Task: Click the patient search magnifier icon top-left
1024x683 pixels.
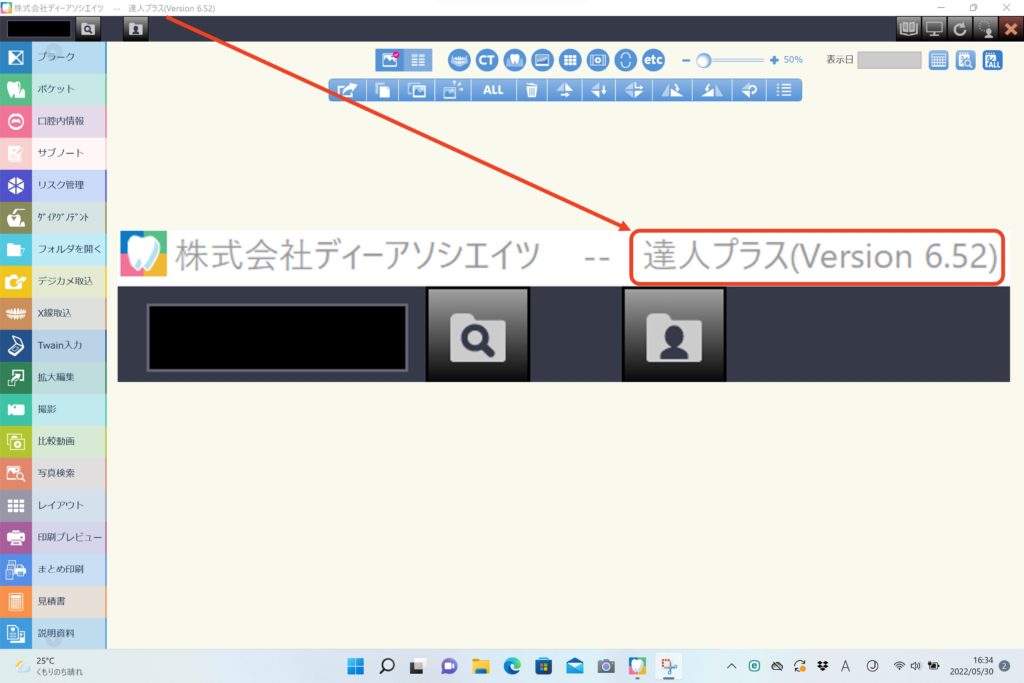Action: coord(88,29)
